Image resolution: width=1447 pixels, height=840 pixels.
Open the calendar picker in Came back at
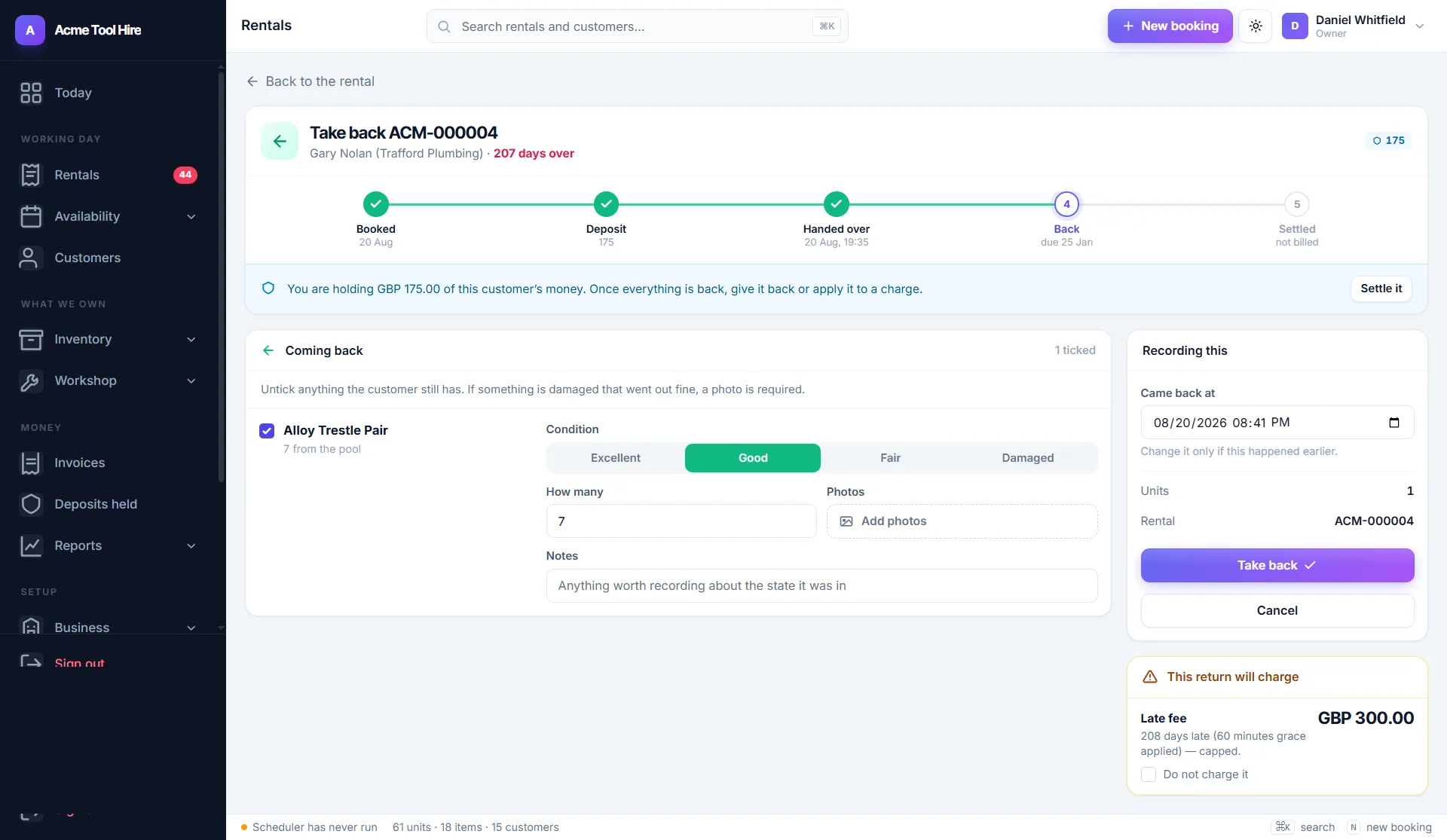click(1394, 423)
